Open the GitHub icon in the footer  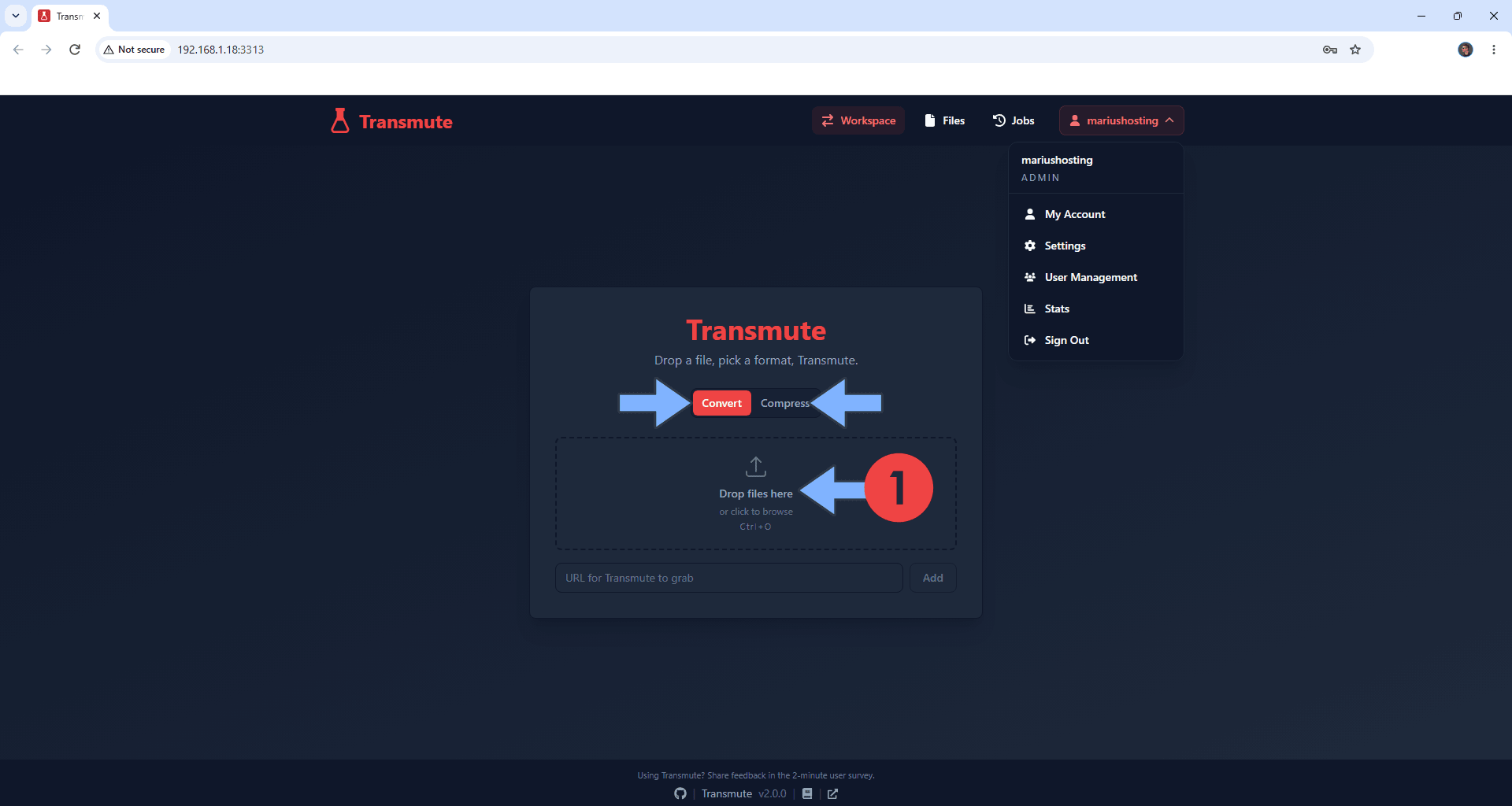pos(680,793)
